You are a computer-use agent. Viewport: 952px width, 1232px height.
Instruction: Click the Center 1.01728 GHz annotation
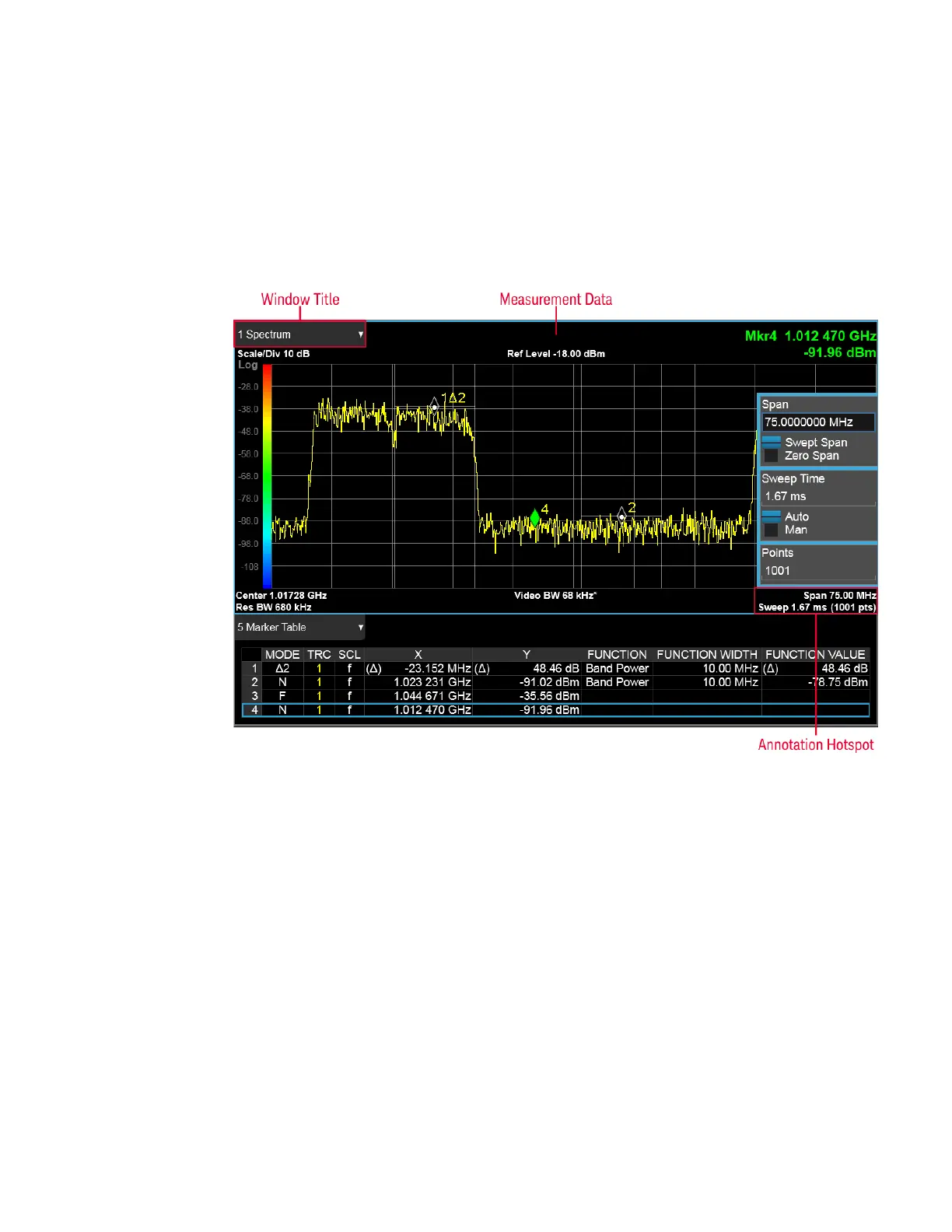coord(282,596)
